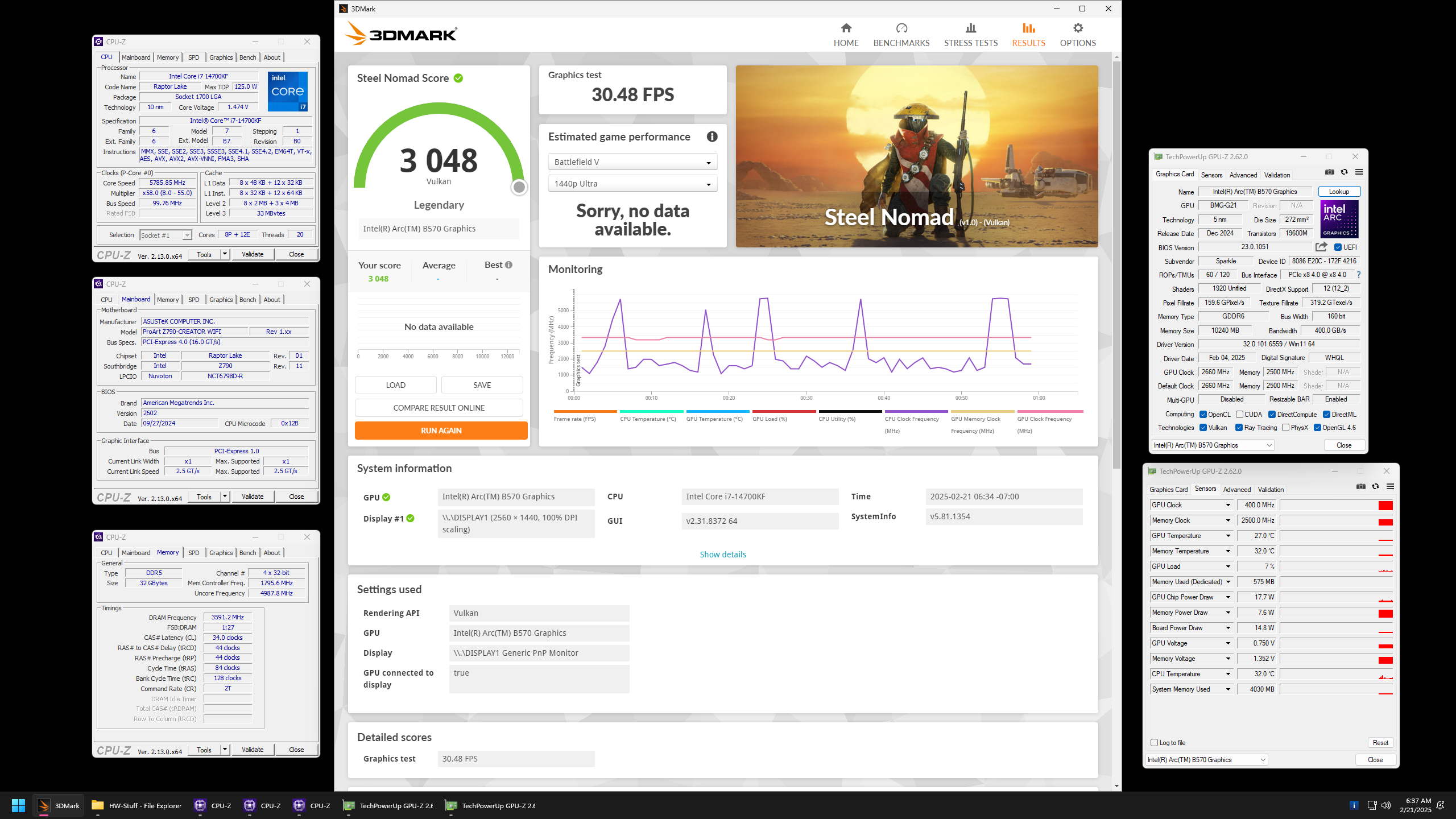Switch to HW-Stuff File Explorer in taskbar
The height and width of the screenshot is (819, 1456).
[136, 805]
